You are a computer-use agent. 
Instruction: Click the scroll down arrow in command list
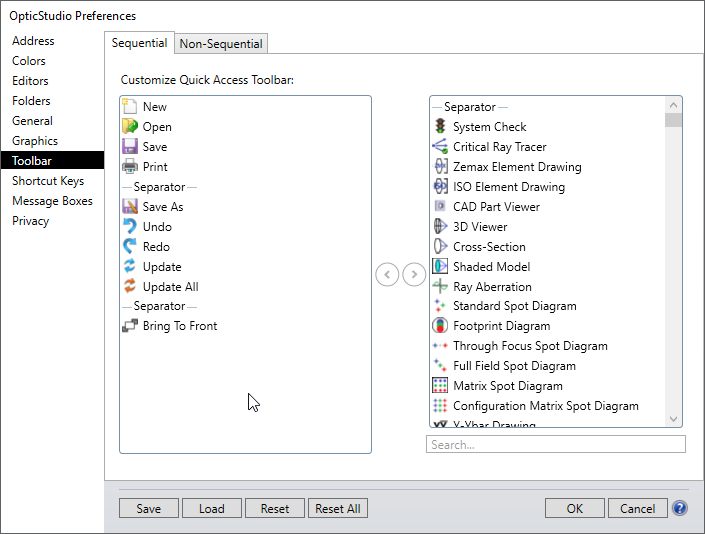pyautogui.click(x=673, y=419)
